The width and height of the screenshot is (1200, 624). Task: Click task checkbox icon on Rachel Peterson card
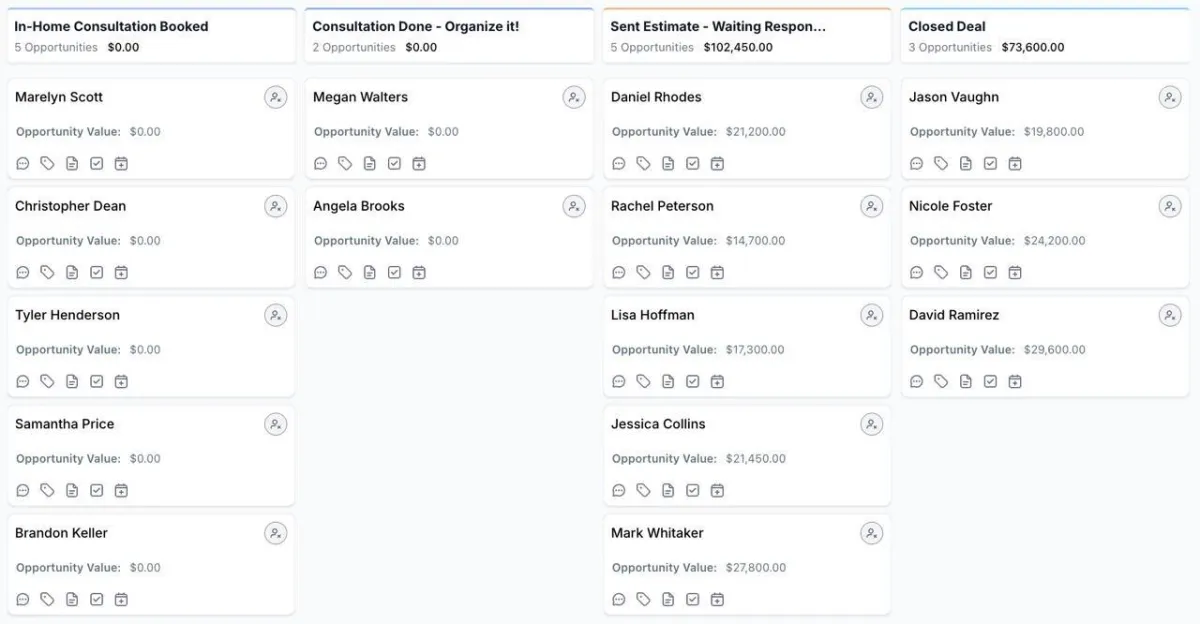[693, 272]
